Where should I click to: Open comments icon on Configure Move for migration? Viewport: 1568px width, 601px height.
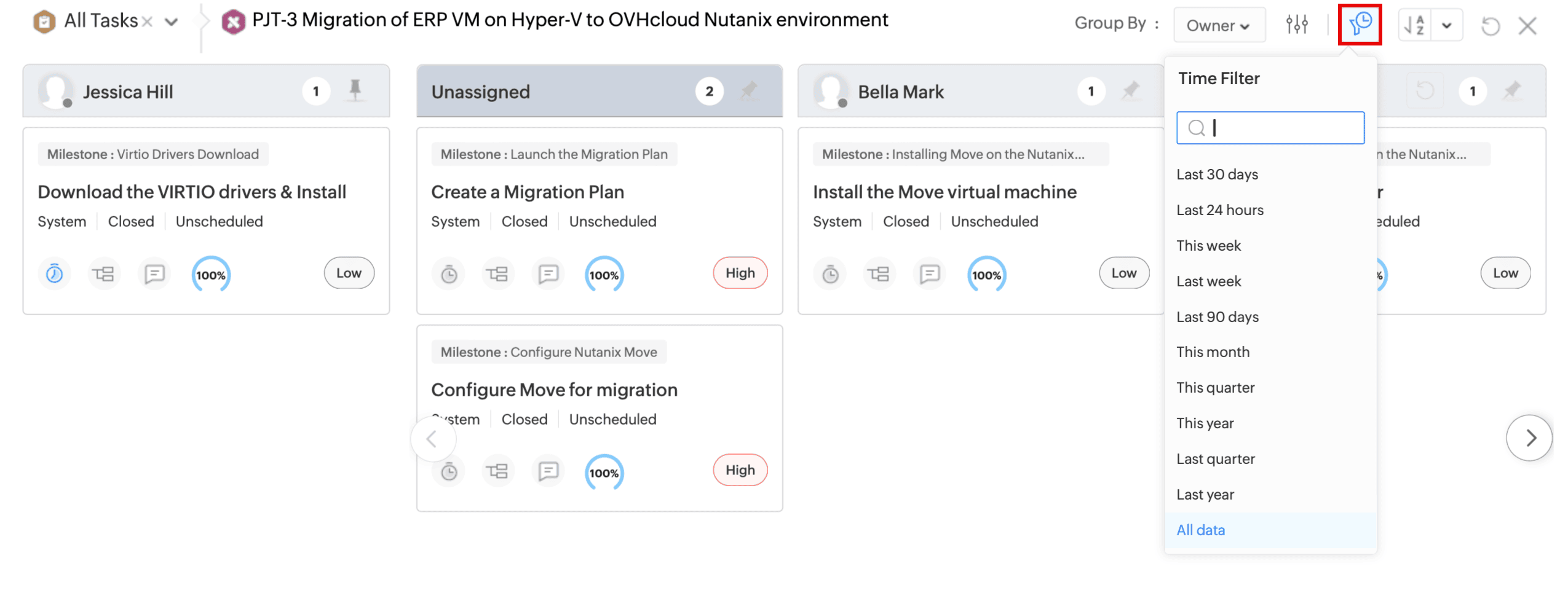[x=548, y=471]
